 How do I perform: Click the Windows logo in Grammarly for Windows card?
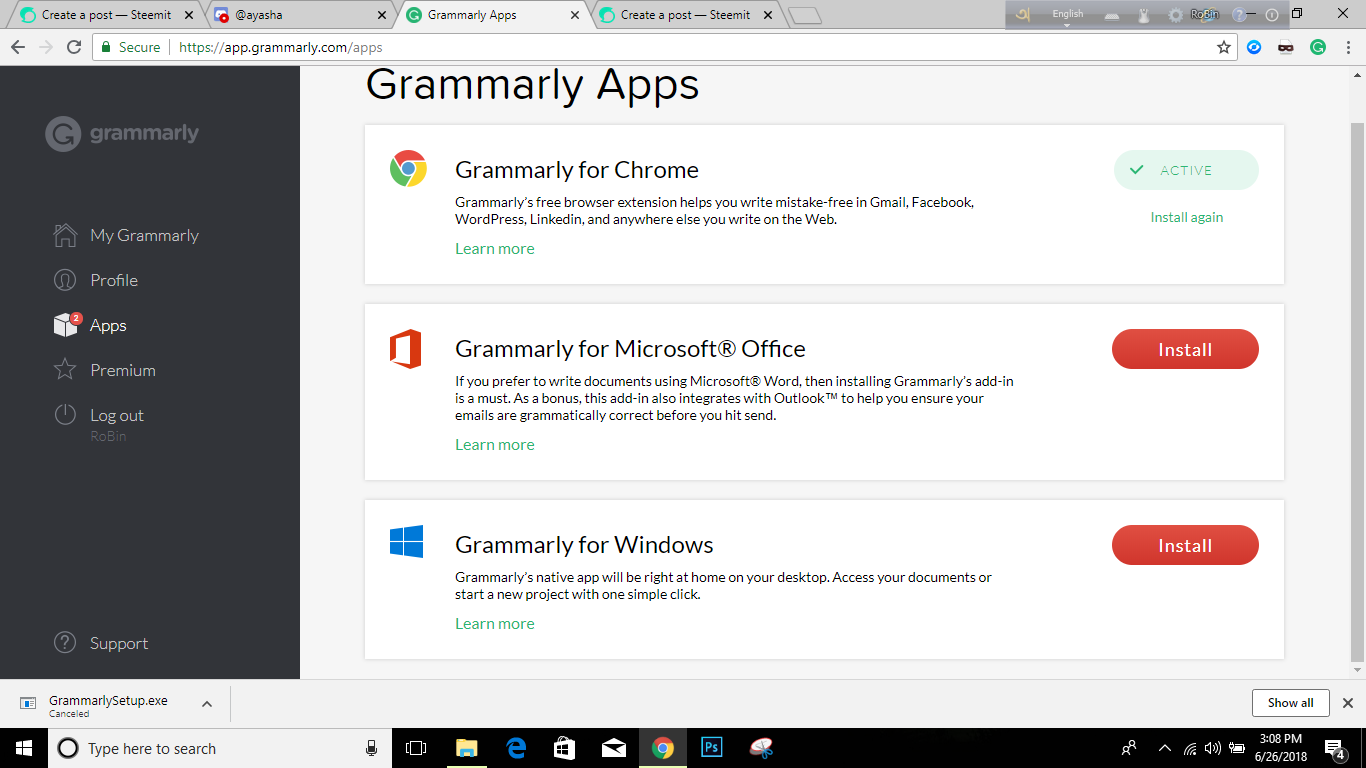point(406,541)
